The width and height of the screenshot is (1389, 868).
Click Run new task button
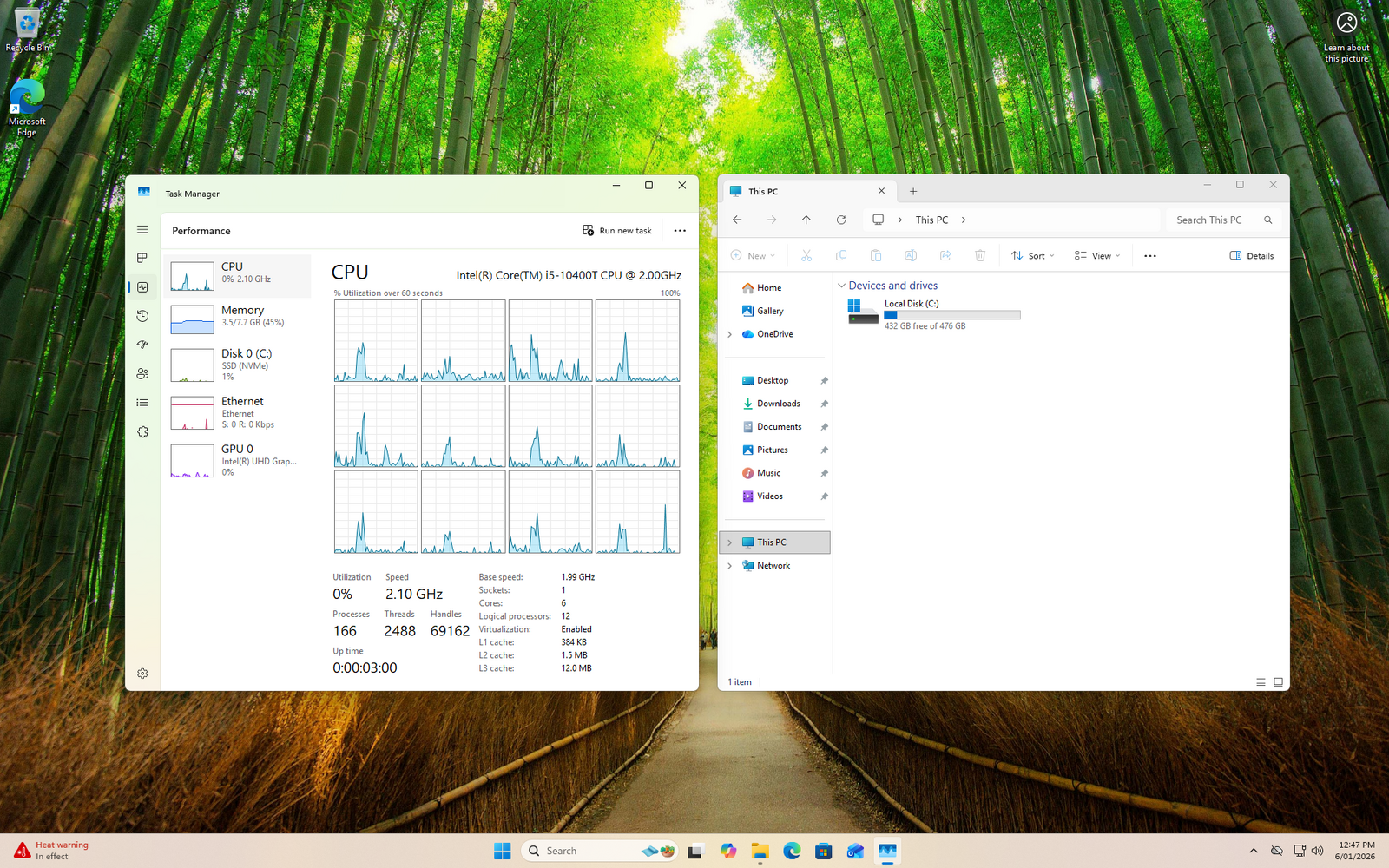click(x=616, y=231)
